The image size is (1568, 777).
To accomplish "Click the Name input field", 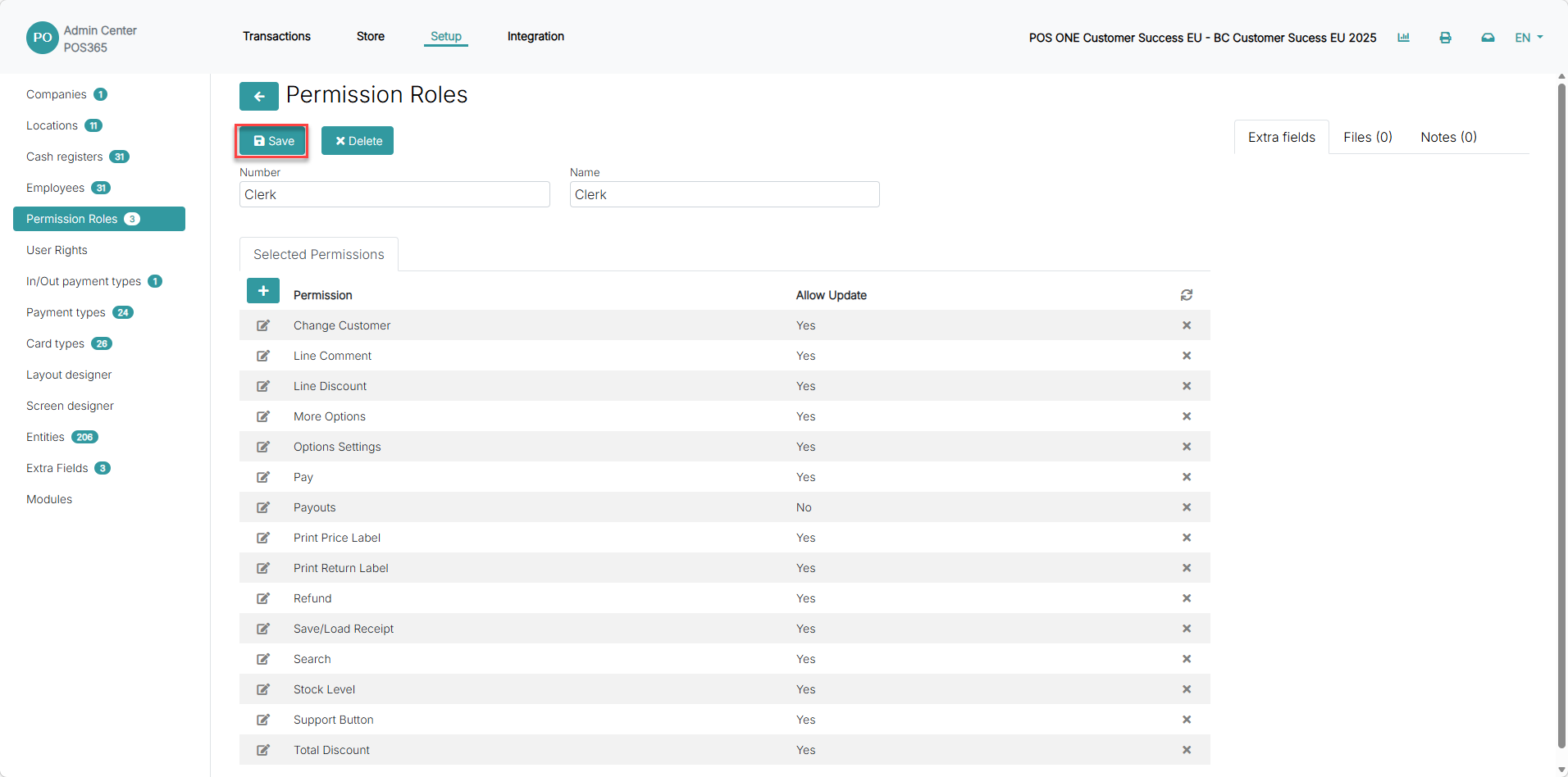I will pos(724,194).
